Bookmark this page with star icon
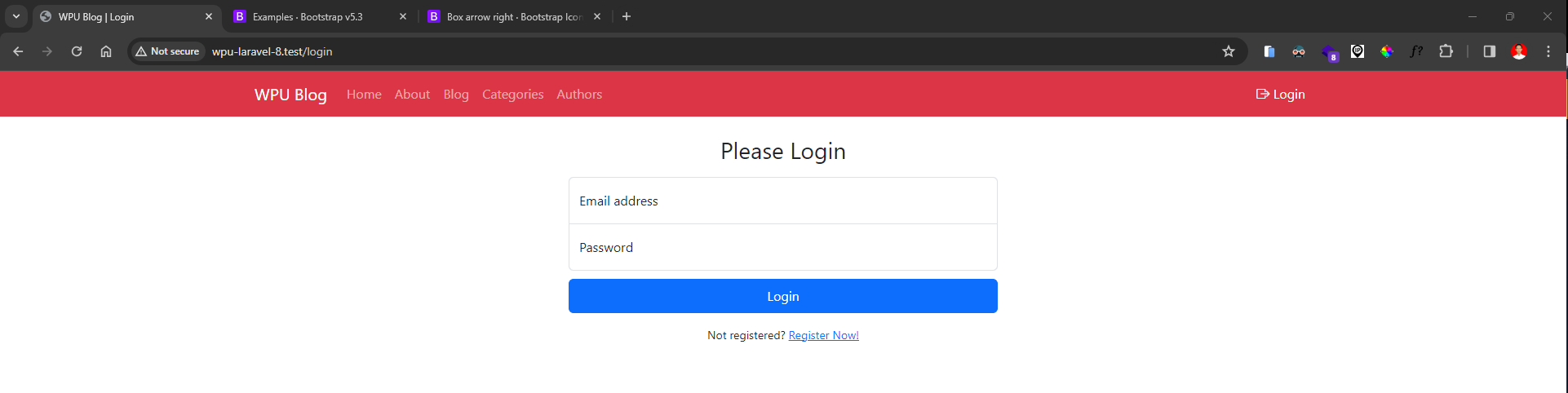Screen dimensions: 1568x393 (x=1229, y=51)
